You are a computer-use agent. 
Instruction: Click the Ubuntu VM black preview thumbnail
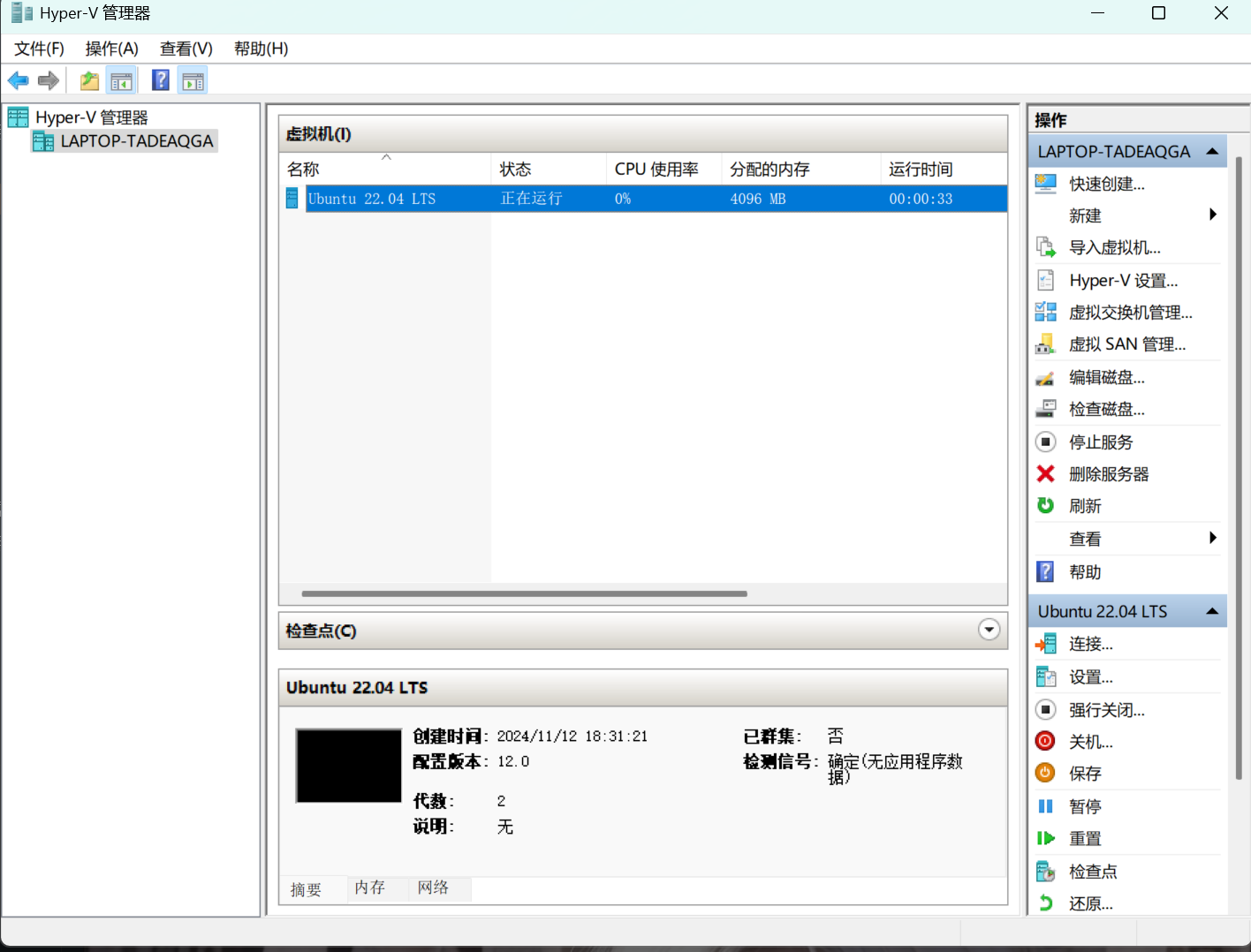point(349,766)
